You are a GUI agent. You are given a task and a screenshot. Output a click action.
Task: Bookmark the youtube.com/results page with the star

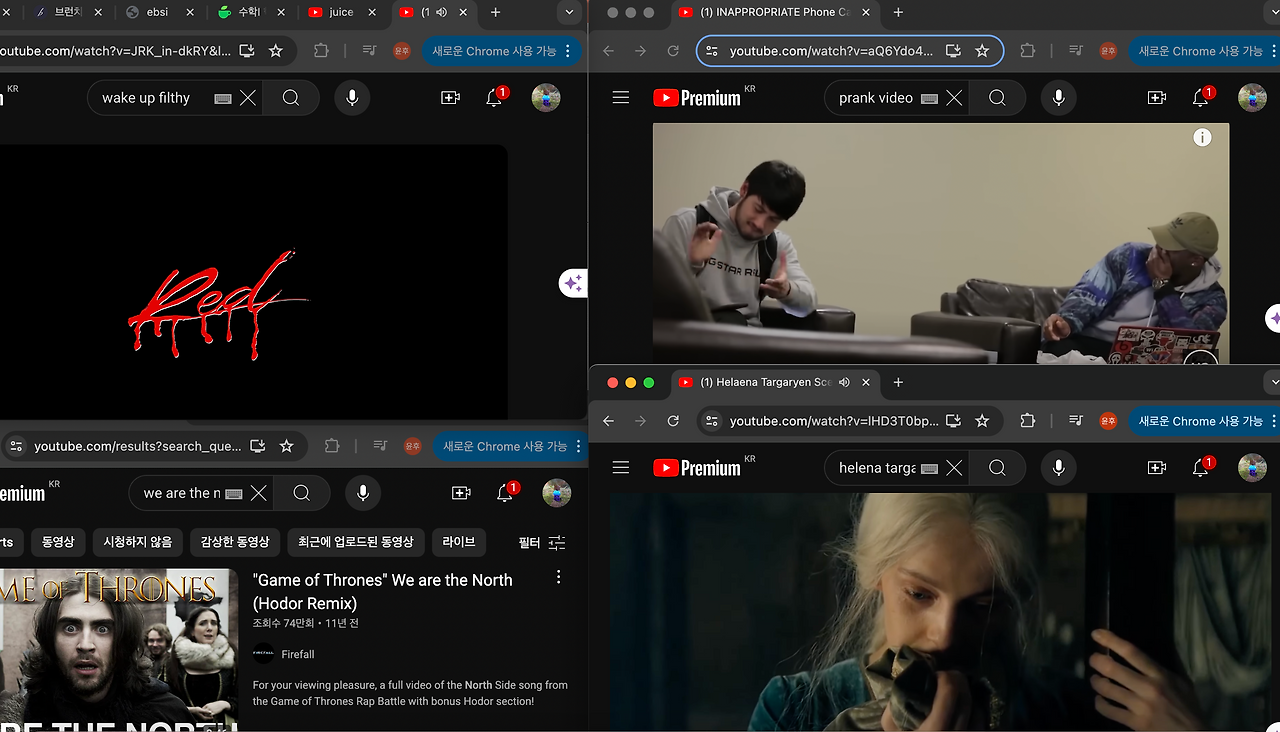point(287,446)
